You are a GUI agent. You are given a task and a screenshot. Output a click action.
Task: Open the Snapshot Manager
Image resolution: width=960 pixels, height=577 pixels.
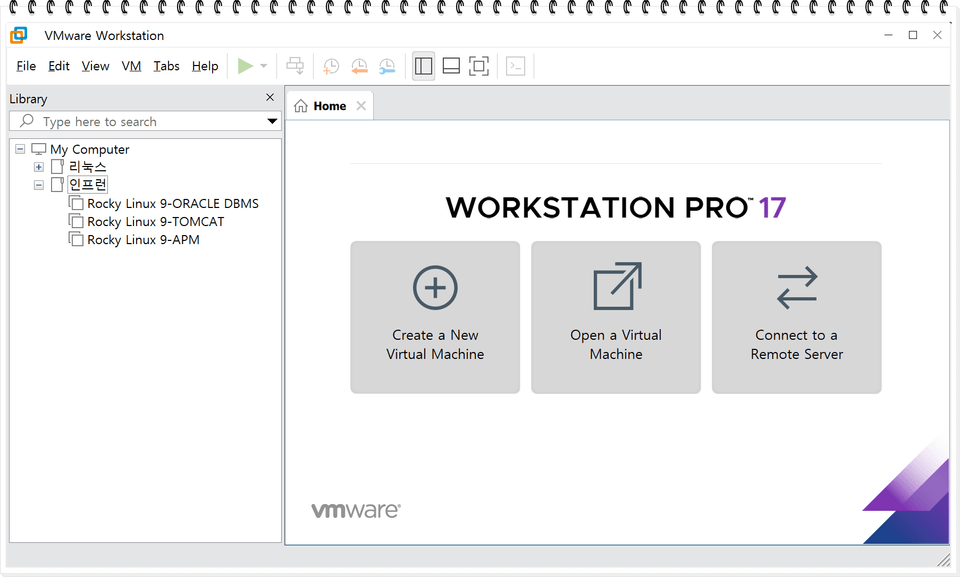click(387, 66)
